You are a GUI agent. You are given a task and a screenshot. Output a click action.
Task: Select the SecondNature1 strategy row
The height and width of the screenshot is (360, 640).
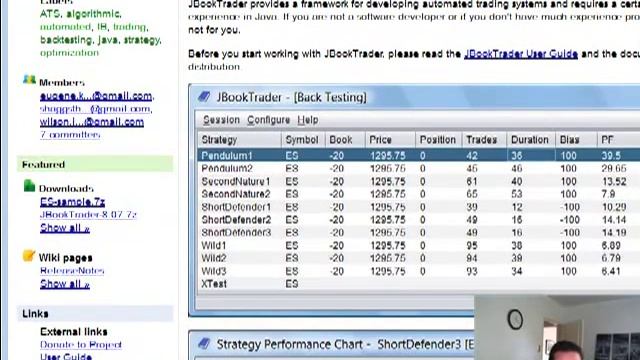click(419, 181)
